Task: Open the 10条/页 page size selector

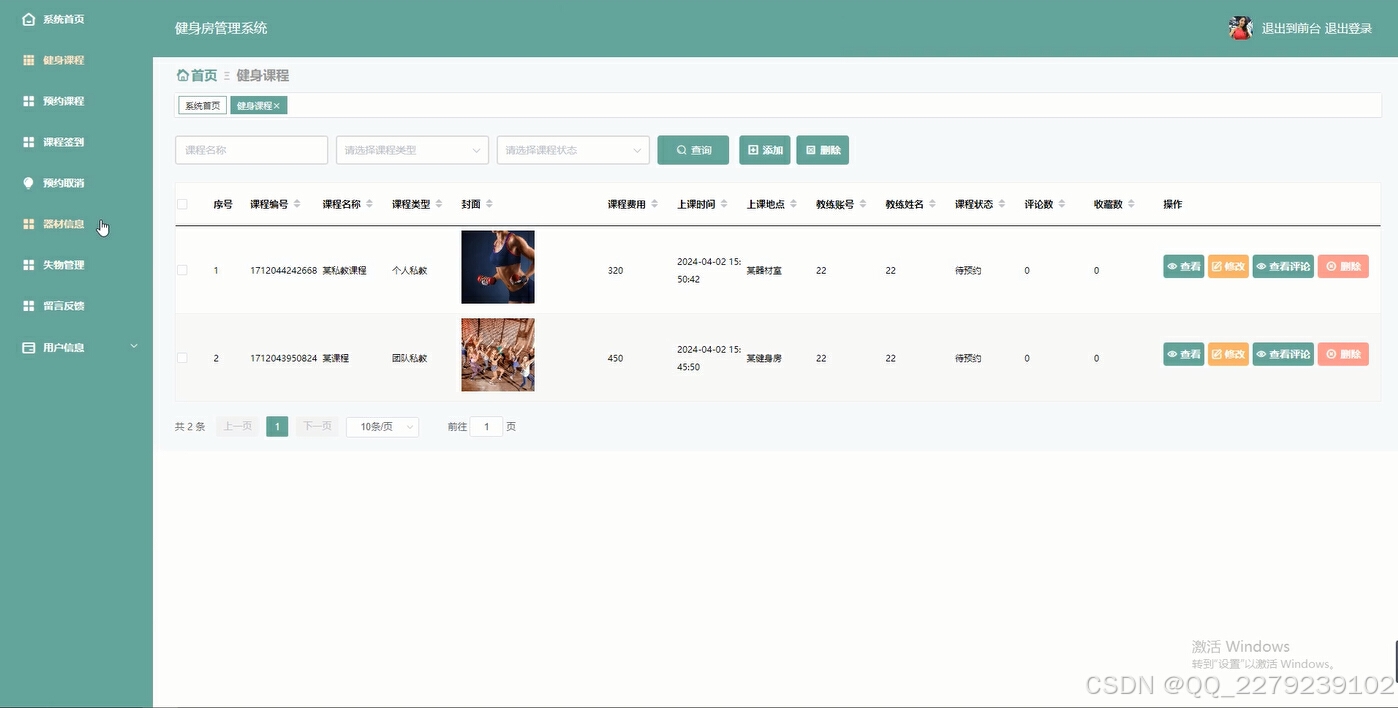Action: pyautogui.click(x=382, y=426)
